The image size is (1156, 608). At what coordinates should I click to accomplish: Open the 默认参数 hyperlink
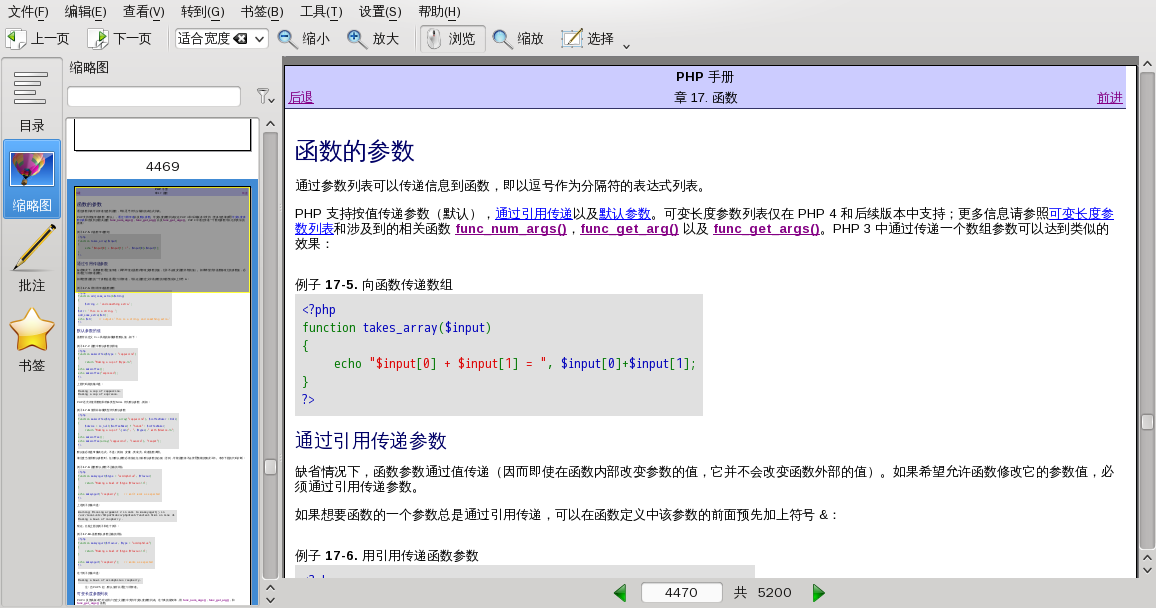tap(624, 214)
